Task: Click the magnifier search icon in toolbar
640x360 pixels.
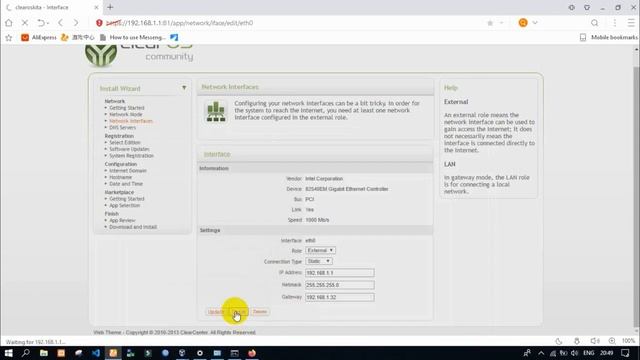Action: [595, 23]
